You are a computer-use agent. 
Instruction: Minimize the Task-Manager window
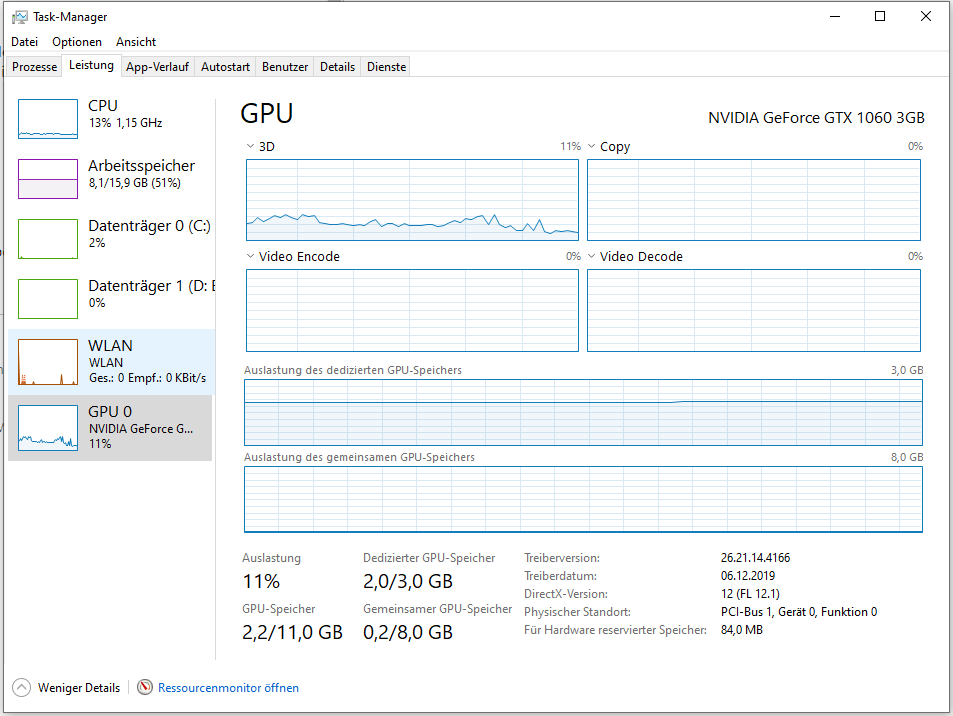click(x=835, y=16)
